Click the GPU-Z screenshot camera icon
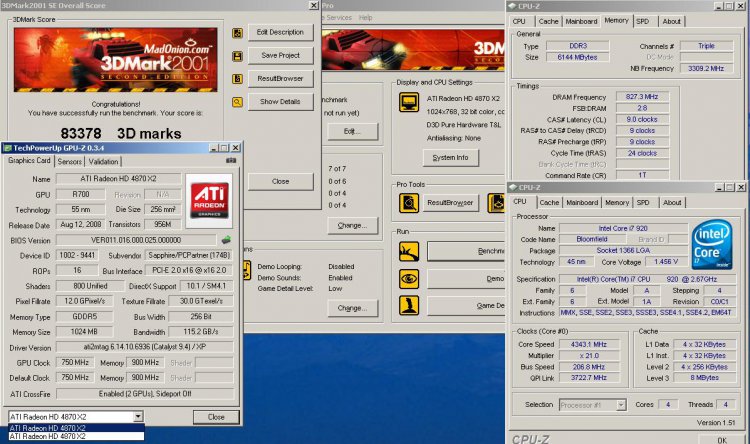 pyautogui.click(x=231, y=161)
